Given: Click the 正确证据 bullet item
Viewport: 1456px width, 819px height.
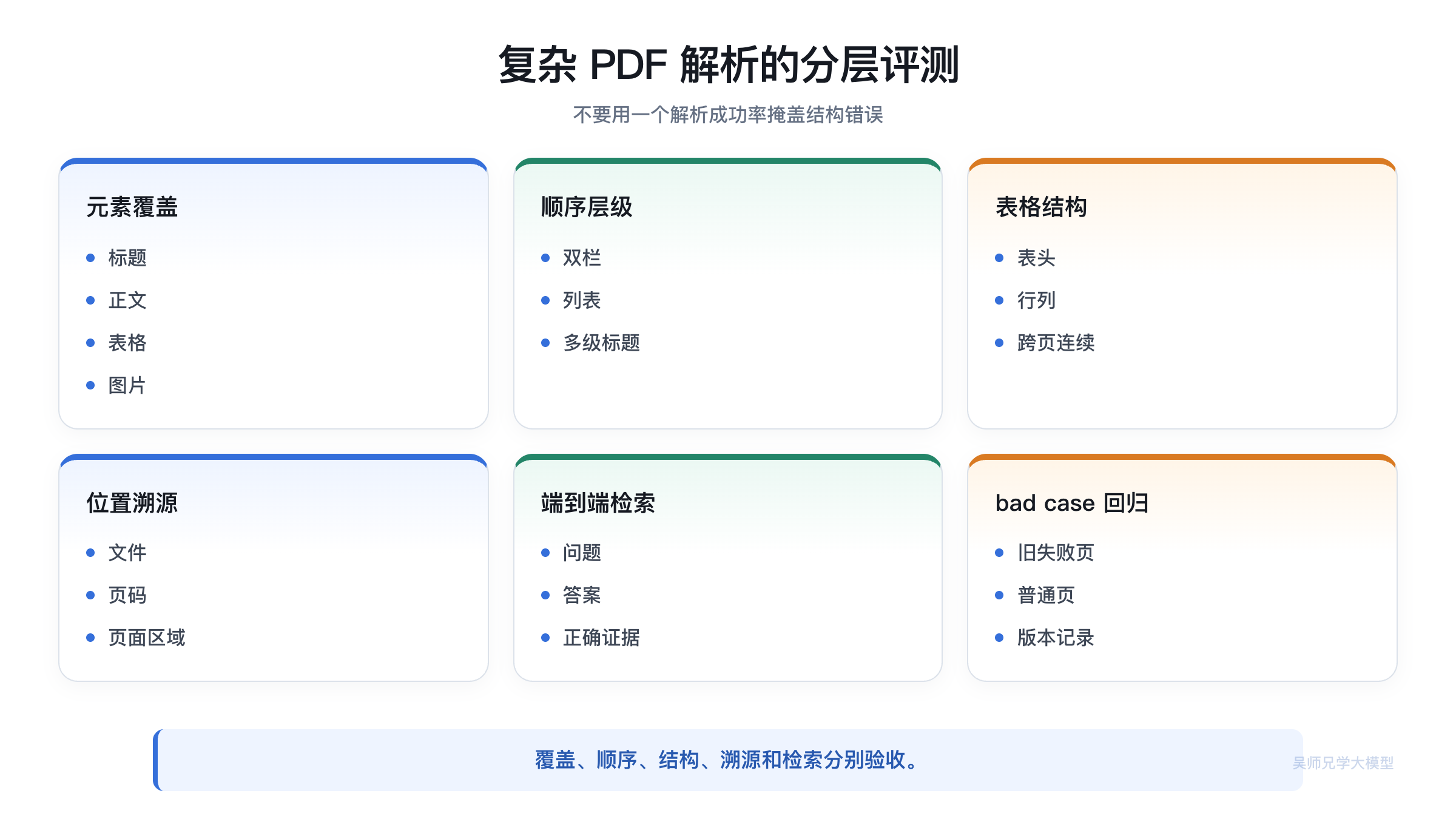Looking at the screenshot, I should point(601,638).
